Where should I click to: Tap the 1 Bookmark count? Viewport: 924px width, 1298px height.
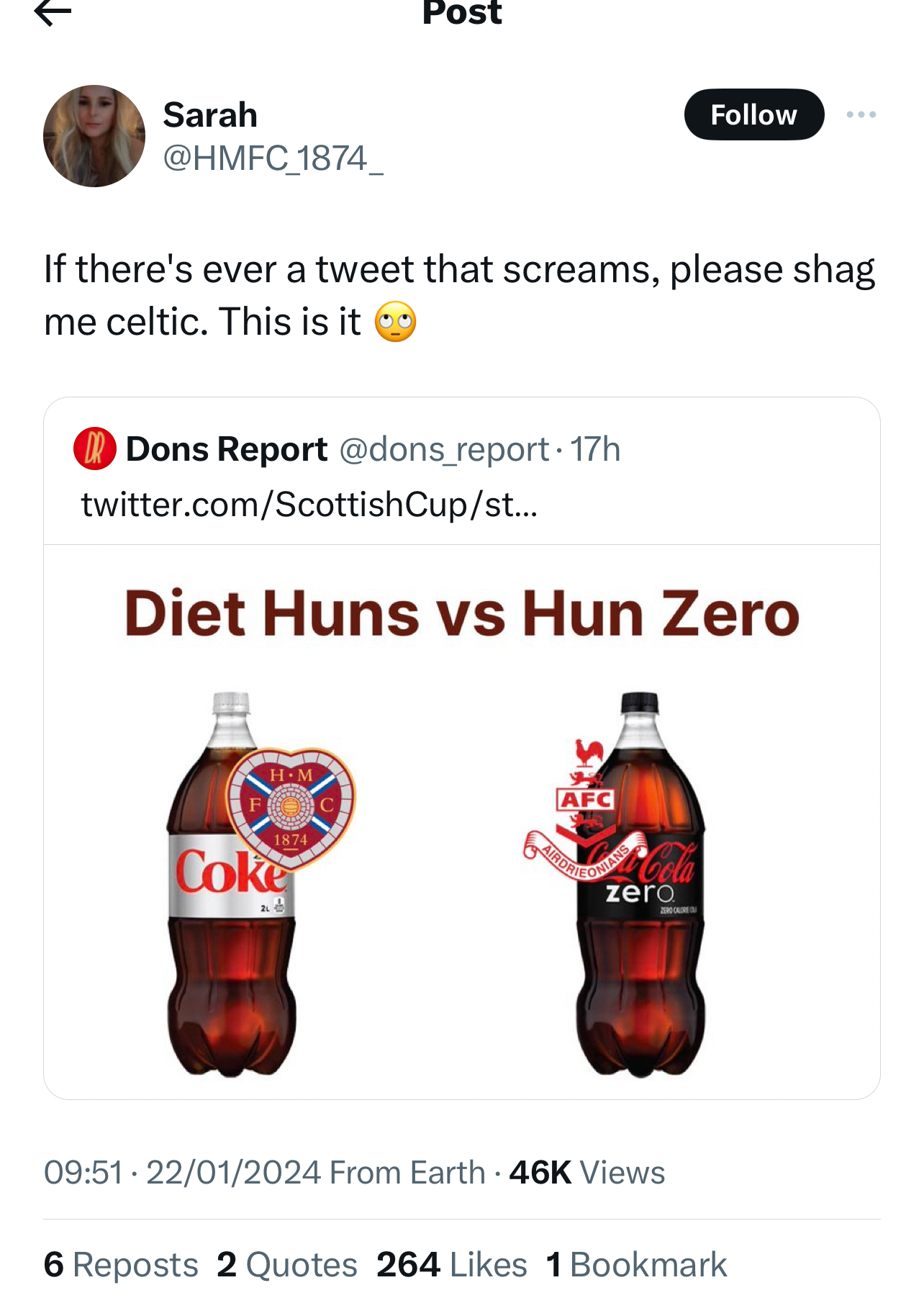(636, 1265)
